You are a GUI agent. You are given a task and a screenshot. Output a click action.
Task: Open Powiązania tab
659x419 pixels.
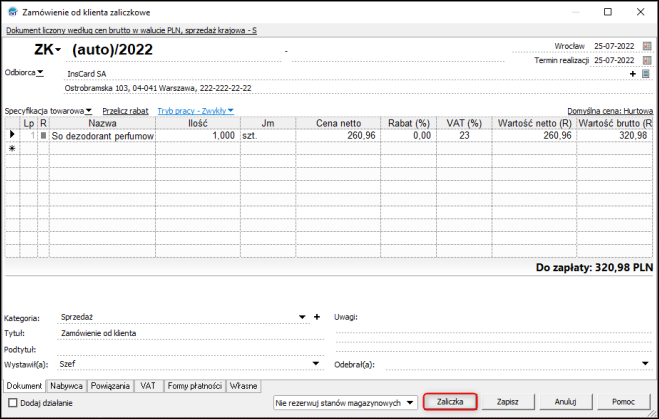(x=110, y=386)
